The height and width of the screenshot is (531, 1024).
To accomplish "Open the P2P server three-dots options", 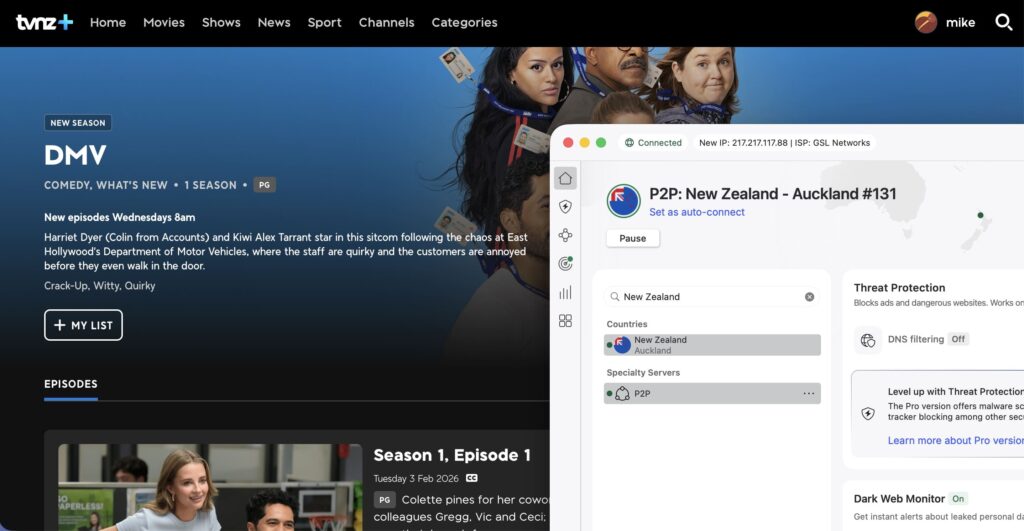I will click(x=808, y=393).
